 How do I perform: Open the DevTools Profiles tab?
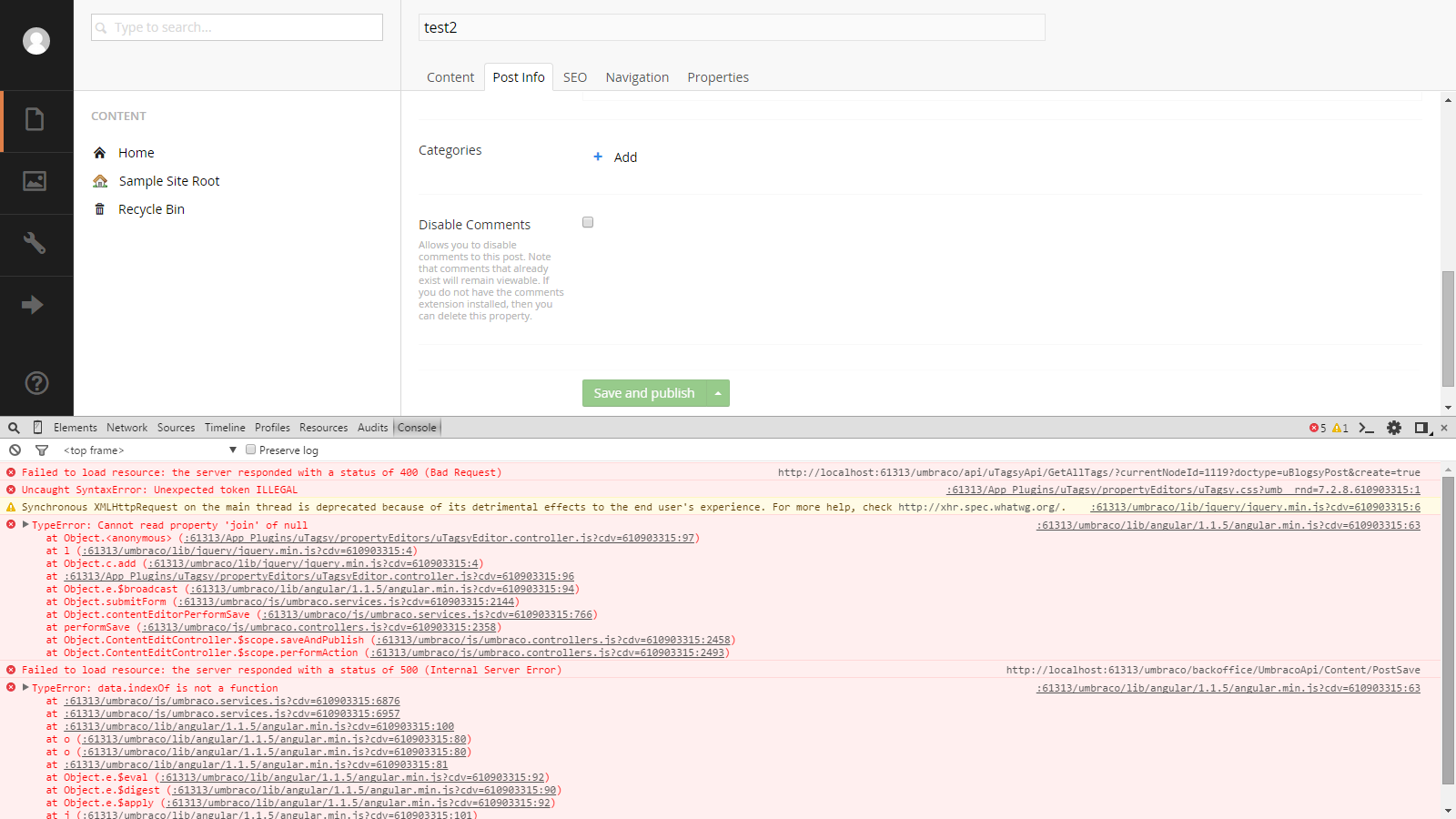coord(272,428)
